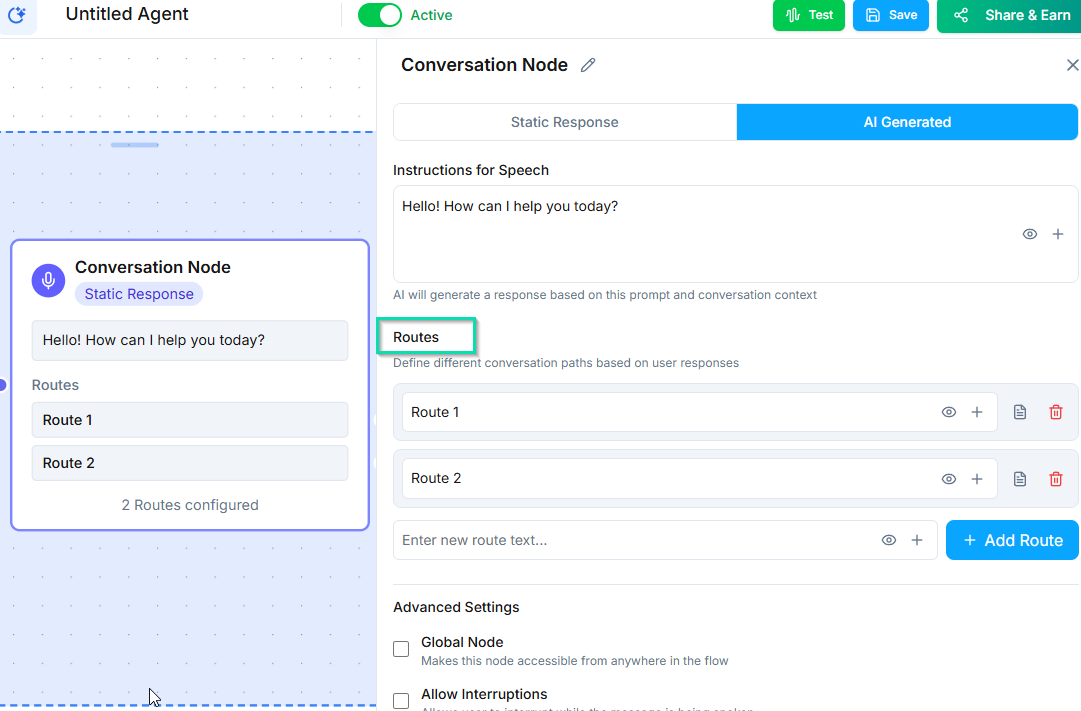Toggle the Active switch off
This screenshot has width=1081, height=711.
click(x=379, y=15)
